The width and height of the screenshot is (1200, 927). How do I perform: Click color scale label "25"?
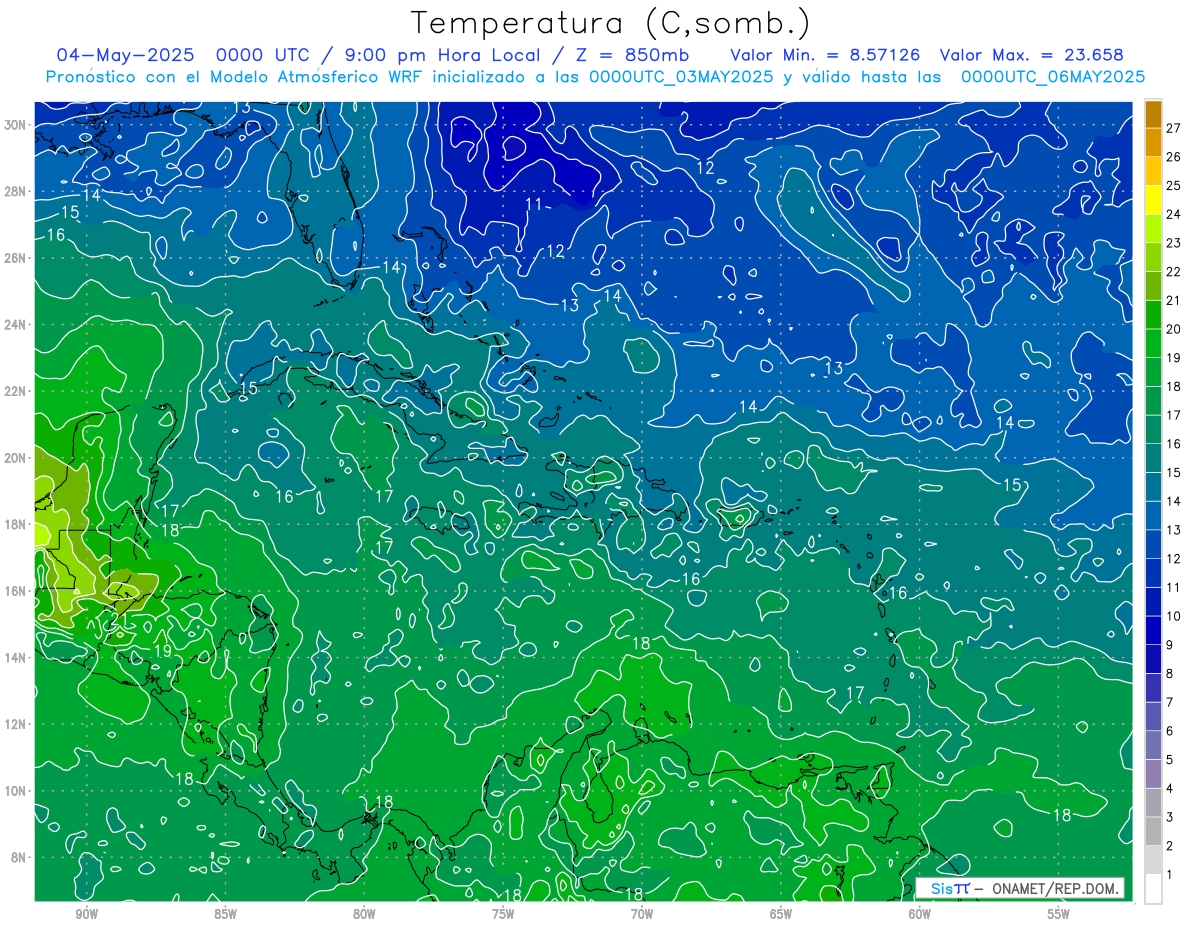[x=1174, y=185]
